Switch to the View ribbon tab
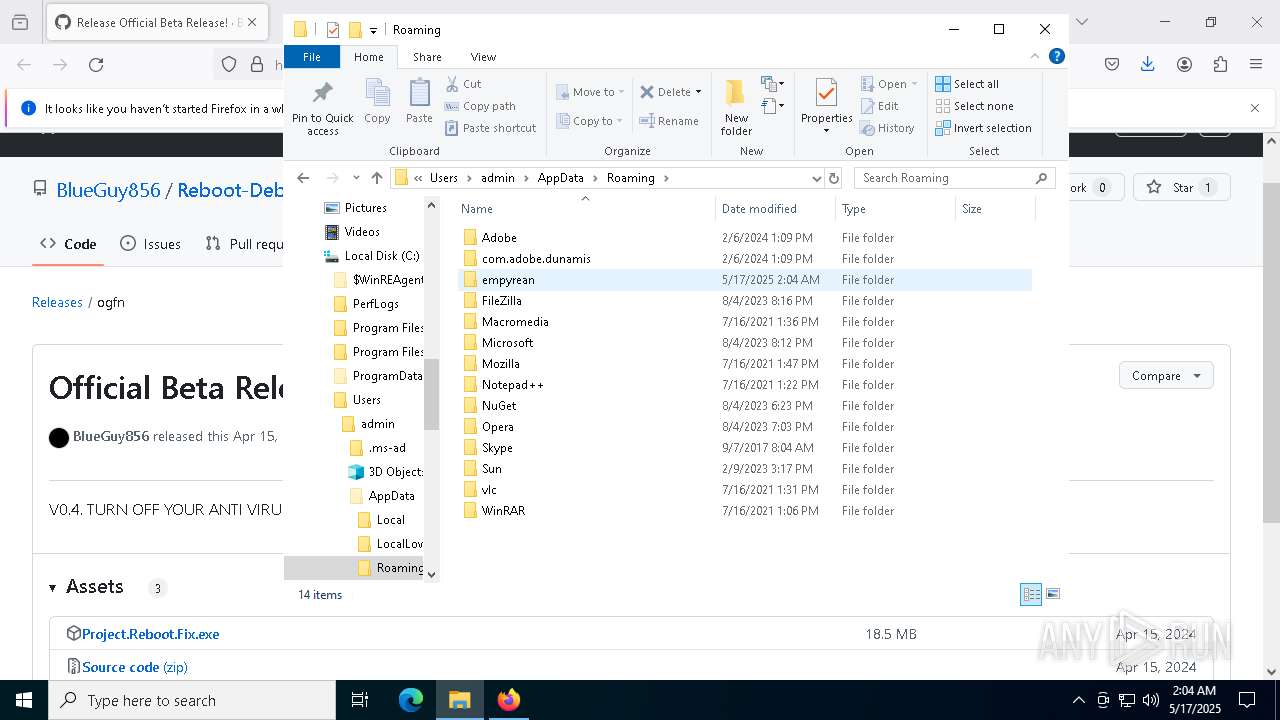The width and height of the screenshot is (1280, 720). 483,57
